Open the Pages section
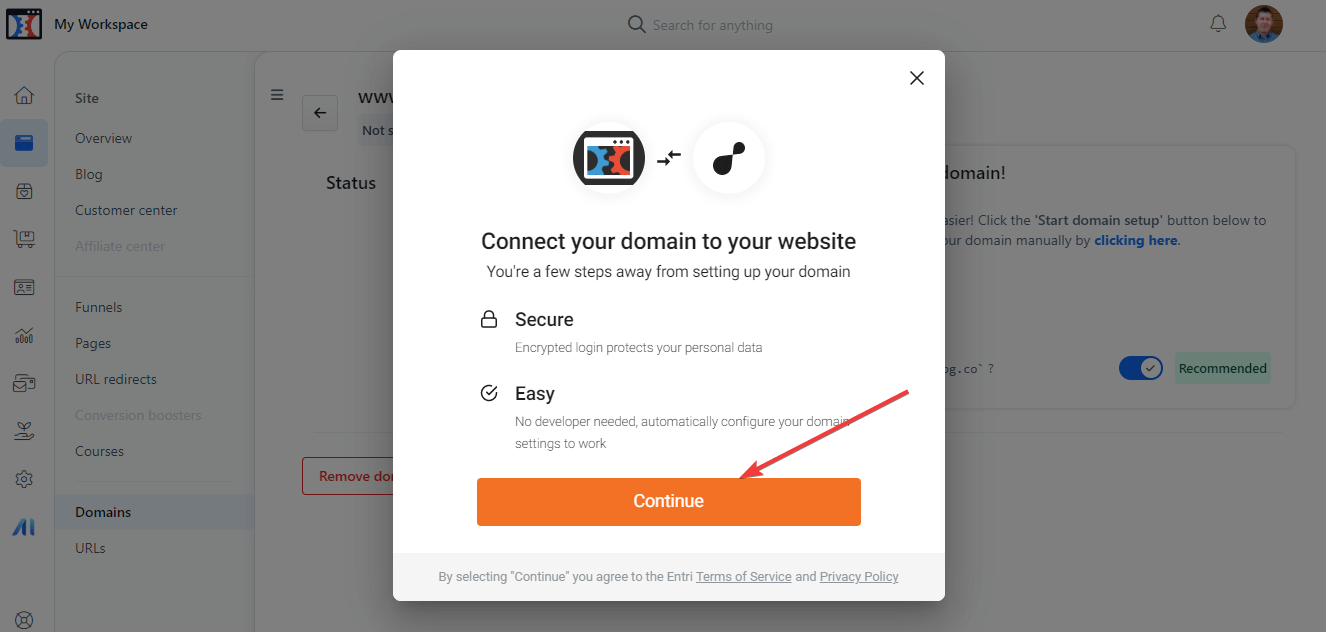The image size is (1326, 632). (x=92, y=342)
